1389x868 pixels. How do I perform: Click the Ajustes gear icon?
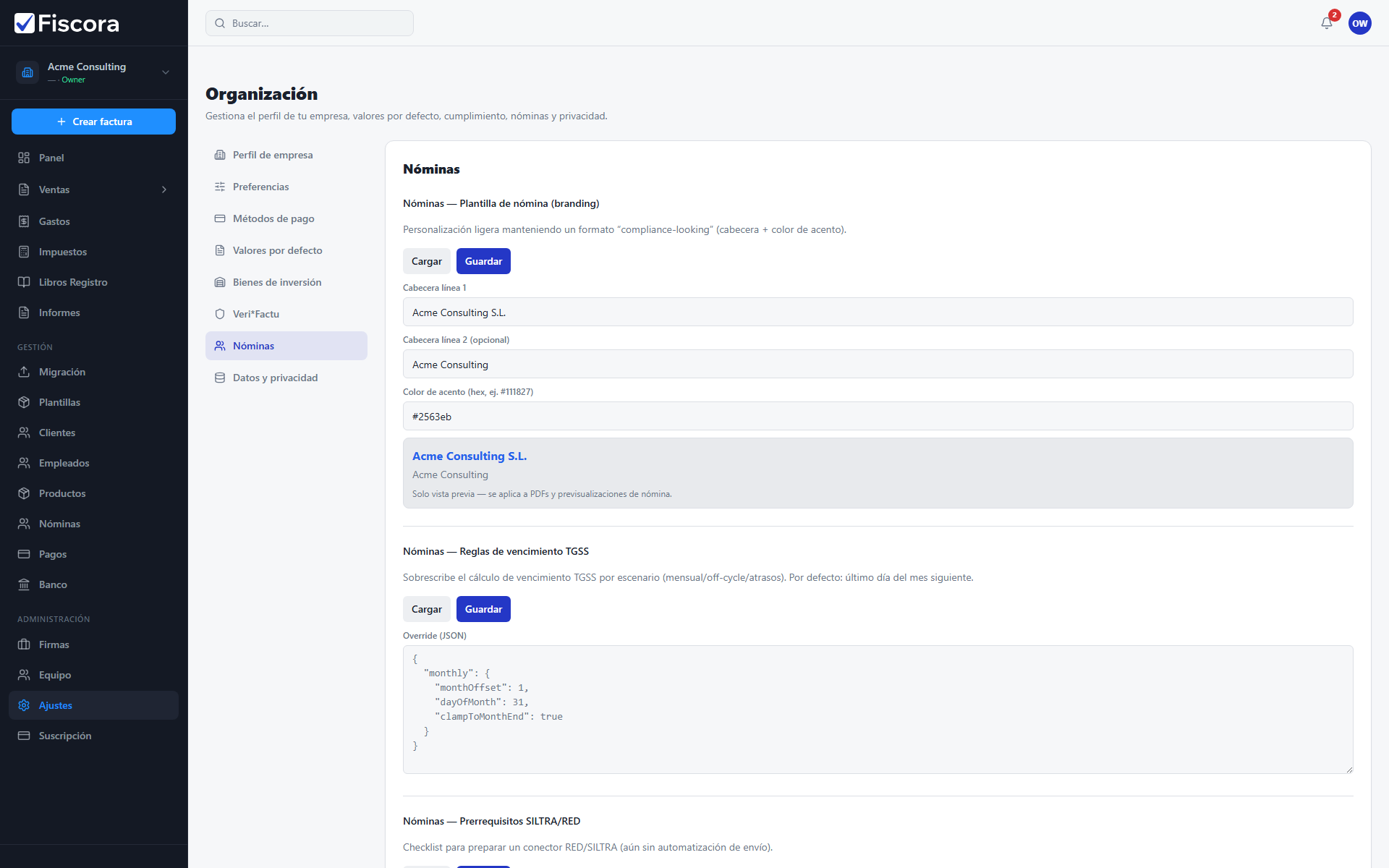tap(24, 705)
